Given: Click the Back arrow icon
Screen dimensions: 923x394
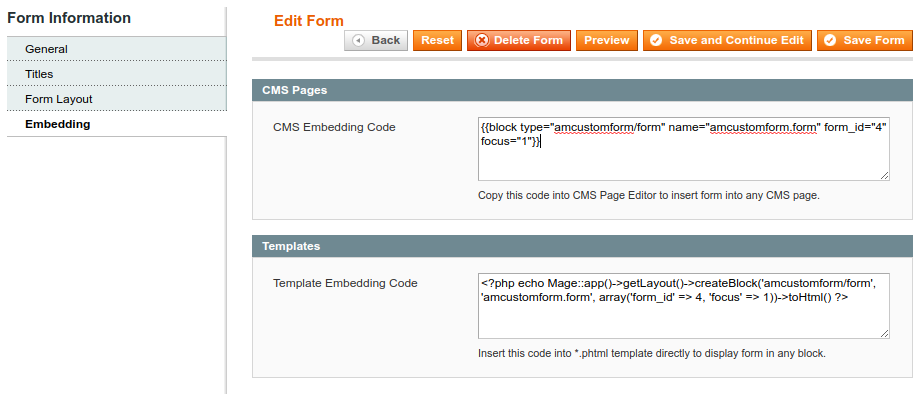Looking at the screenshot, I should (358, 41).
